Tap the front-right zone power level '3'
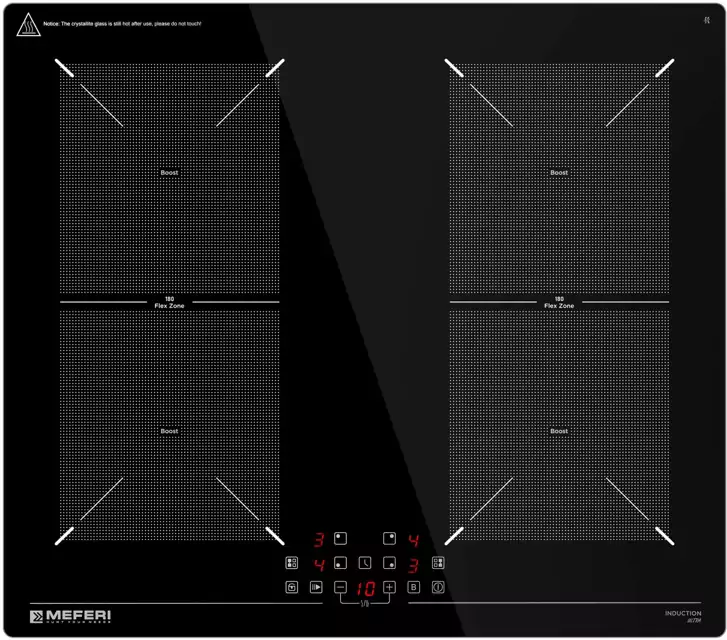 414,565
